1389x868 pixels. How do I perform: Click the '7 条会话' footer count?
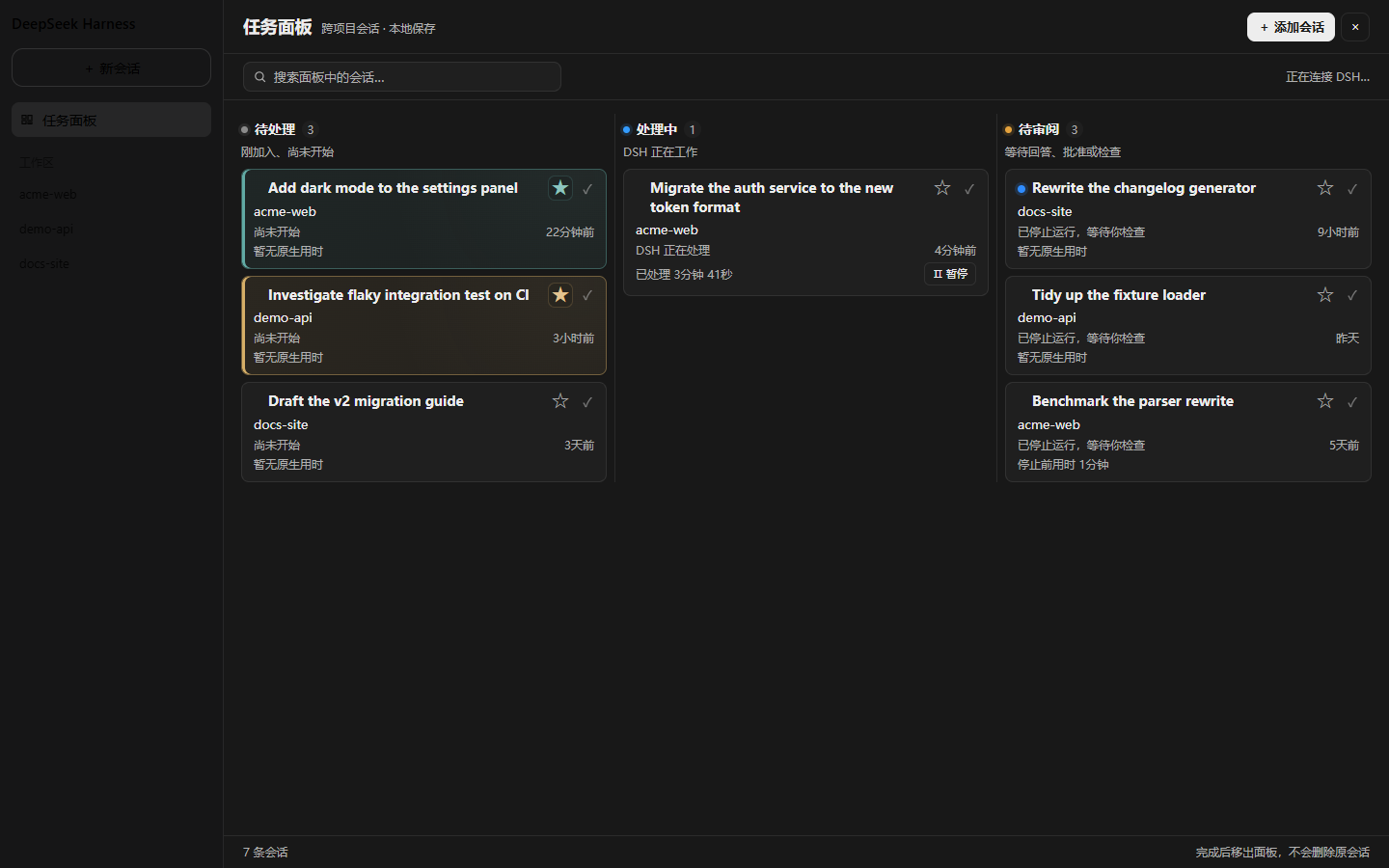[x=265, y=853]
